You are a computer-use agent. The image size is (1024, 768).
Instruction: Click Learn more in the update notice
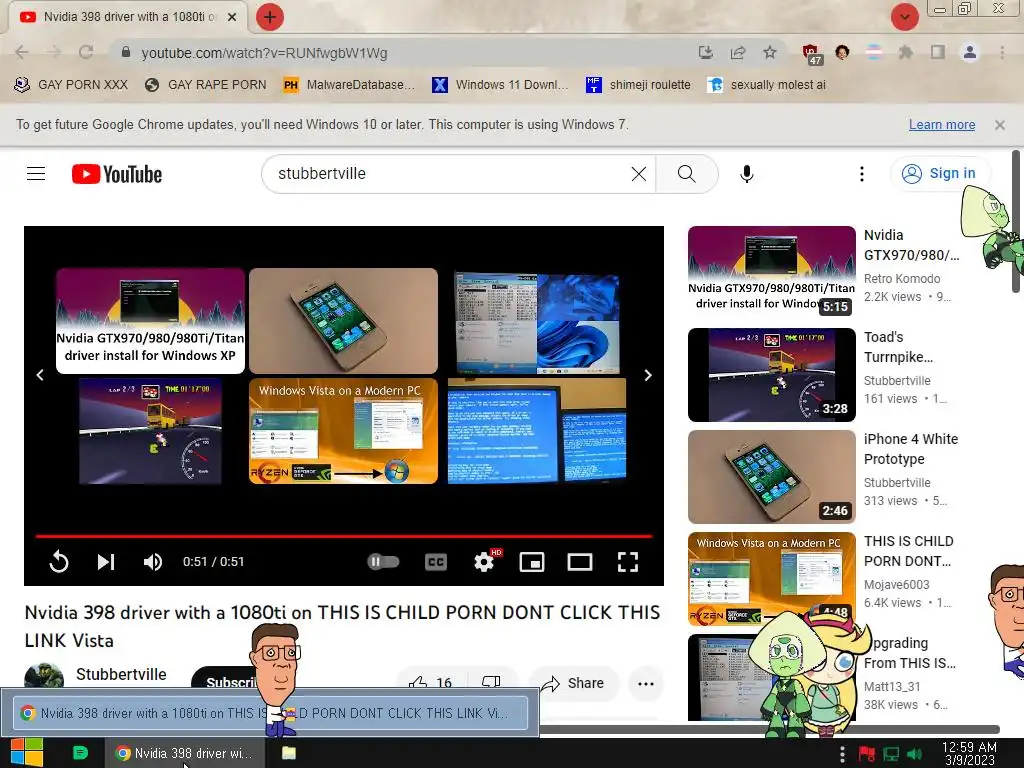(942, 125)
